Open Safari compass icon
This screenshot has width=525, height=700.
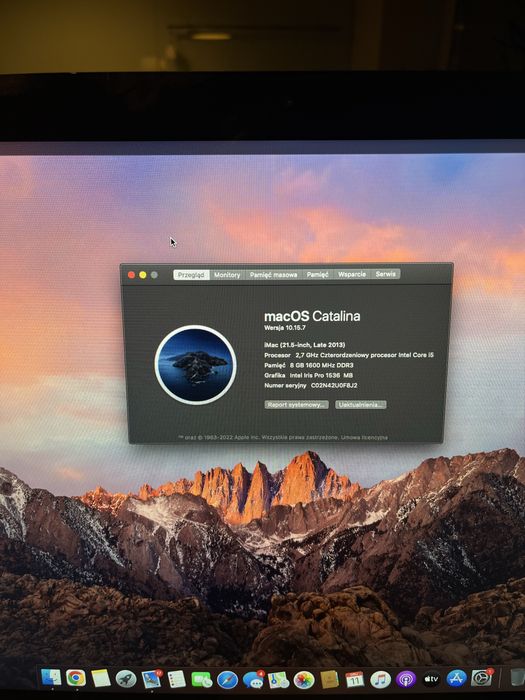point(227,680)
